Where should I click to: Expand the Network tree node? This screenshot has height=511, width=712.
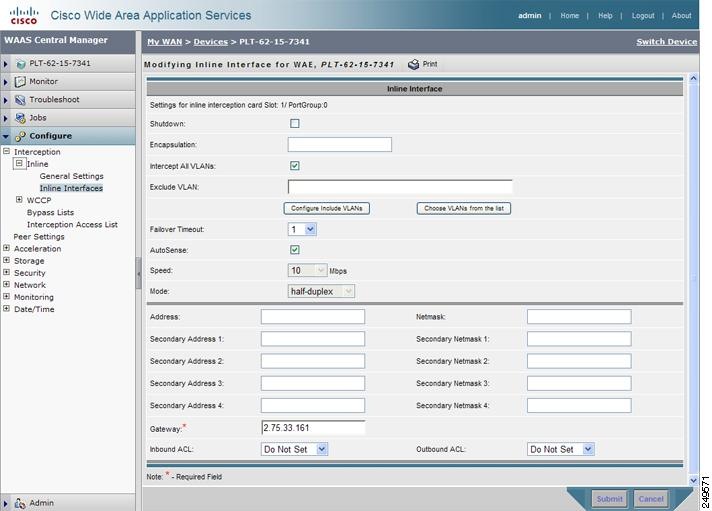(6, 284)
